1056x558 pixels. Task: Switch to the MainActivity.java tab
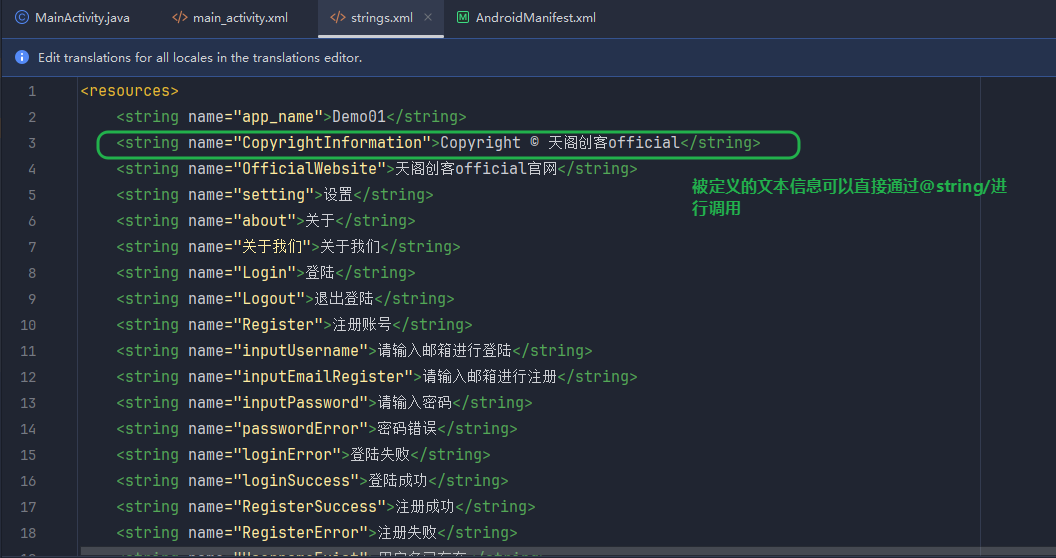82,18
